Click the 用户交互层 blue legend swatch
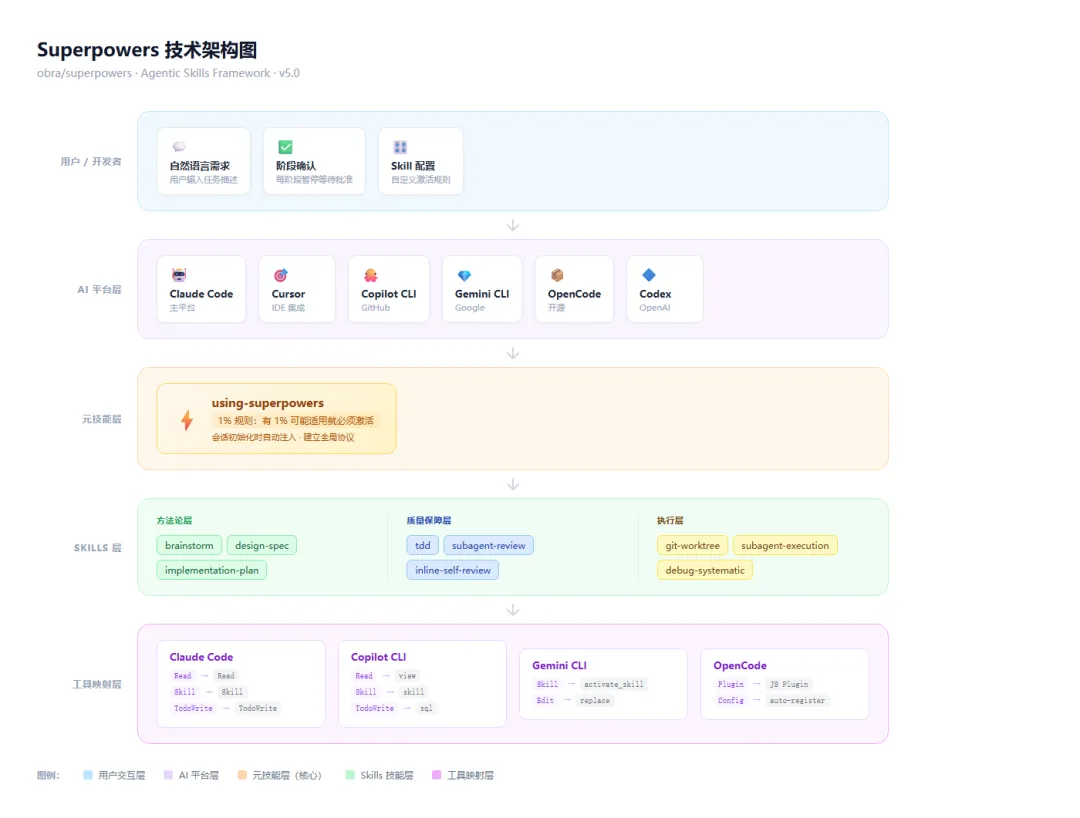 click(87, 775)
